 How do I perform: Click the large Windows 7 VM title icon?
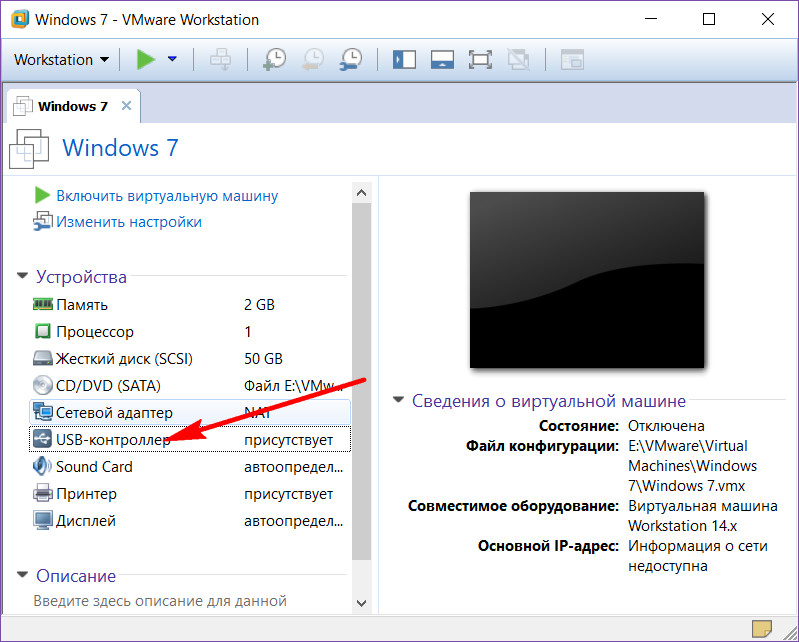29,149
